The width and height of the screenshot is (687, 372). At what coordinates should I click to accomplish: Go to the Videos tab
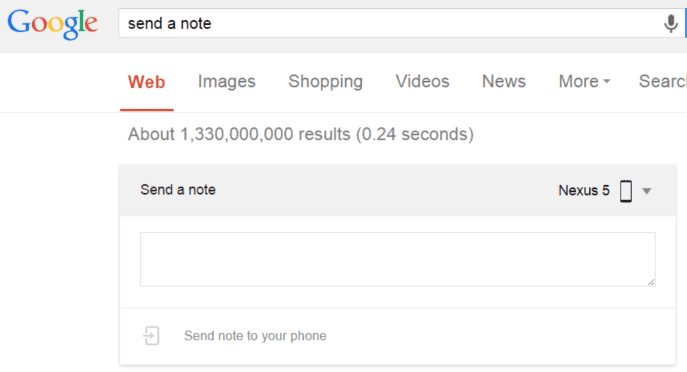point(422,81)
